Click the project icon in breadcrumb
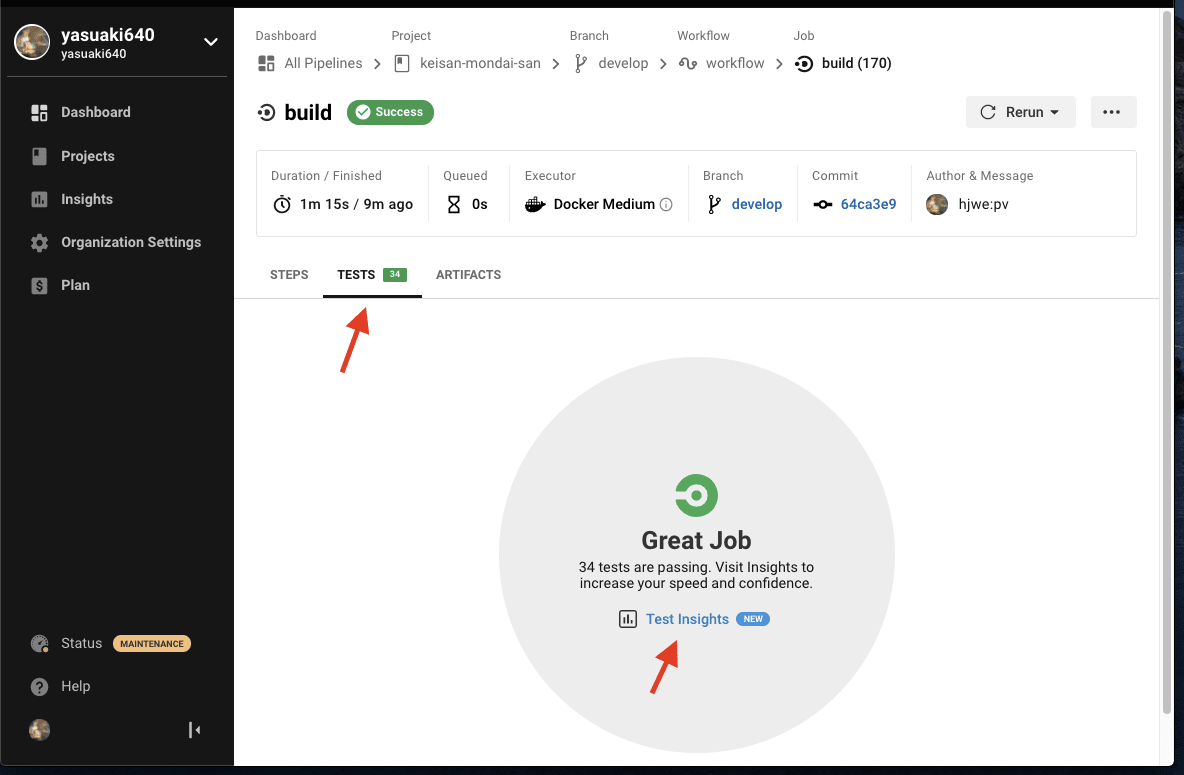This screenshot has height=775, width=1184. pos(402,63)
